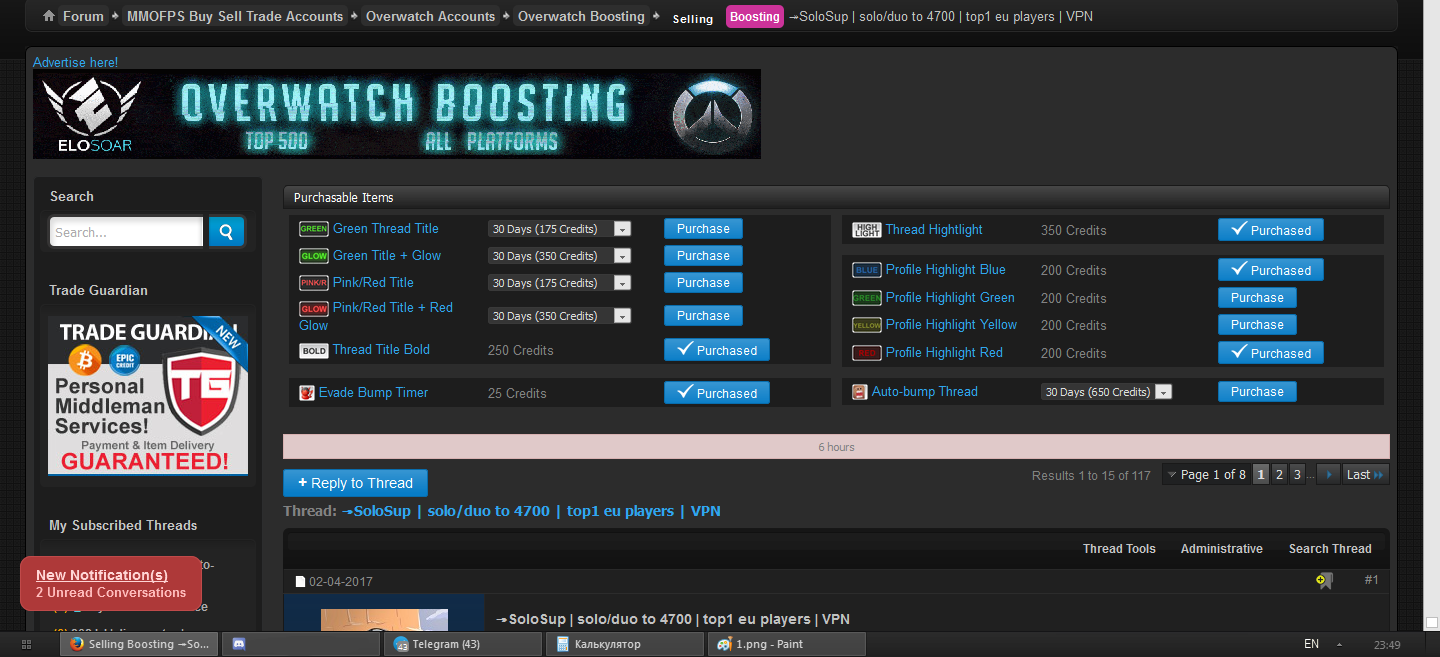Open Discord from the taskbar
This screenshot has width=1440, height=657.
(x=300, y=644)
